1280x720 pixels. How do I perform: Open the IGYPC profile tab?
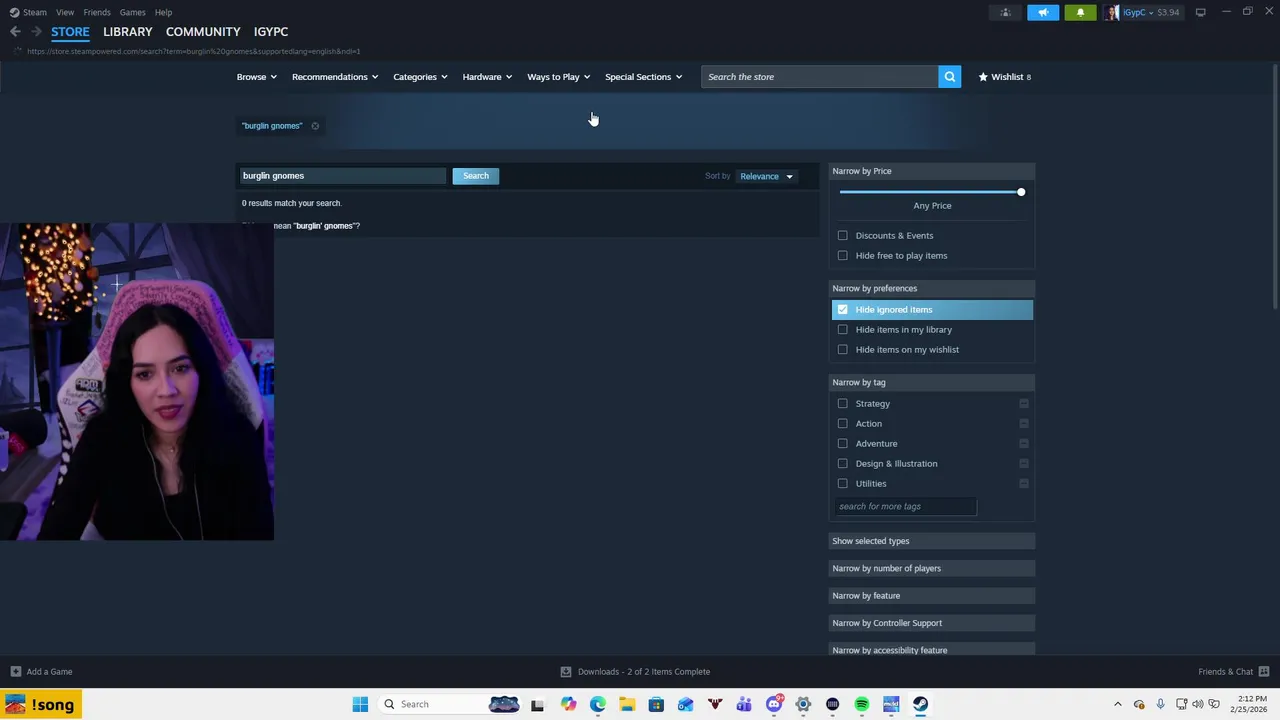271,32
